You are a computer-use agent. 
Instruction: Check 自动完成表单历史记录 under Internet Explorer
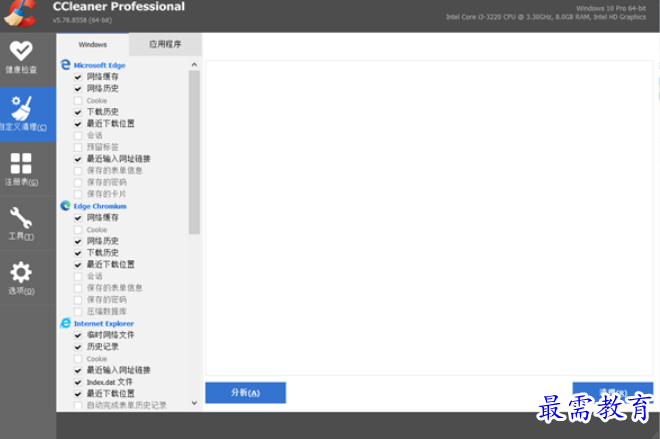point(78,406)
